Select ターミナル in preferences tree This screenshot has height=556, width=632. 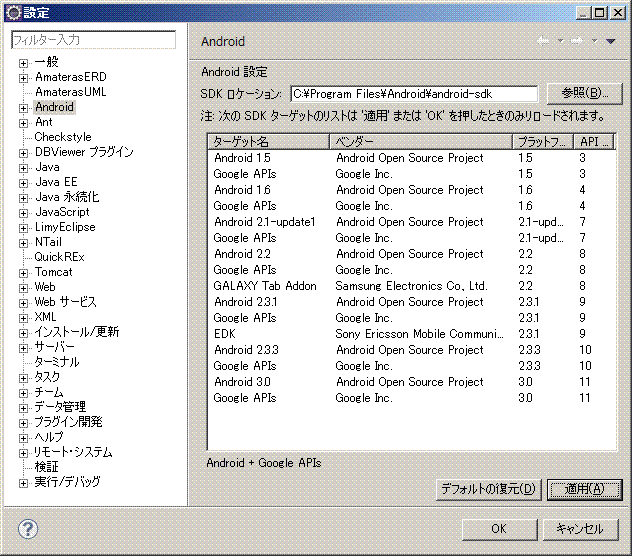pos(57,362)
